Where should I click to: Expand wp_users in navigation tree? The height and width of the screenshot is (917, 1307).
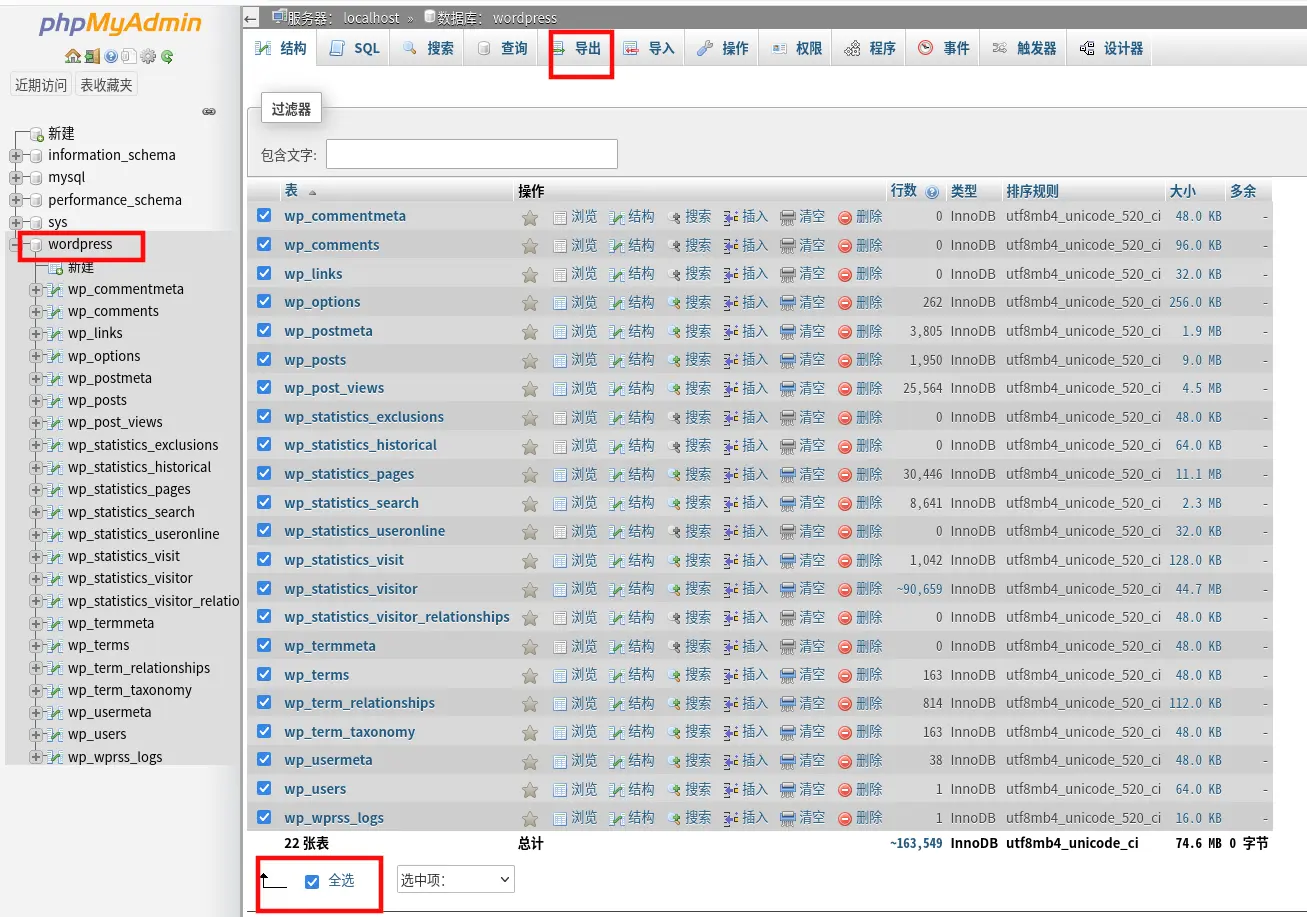(36, 734)
